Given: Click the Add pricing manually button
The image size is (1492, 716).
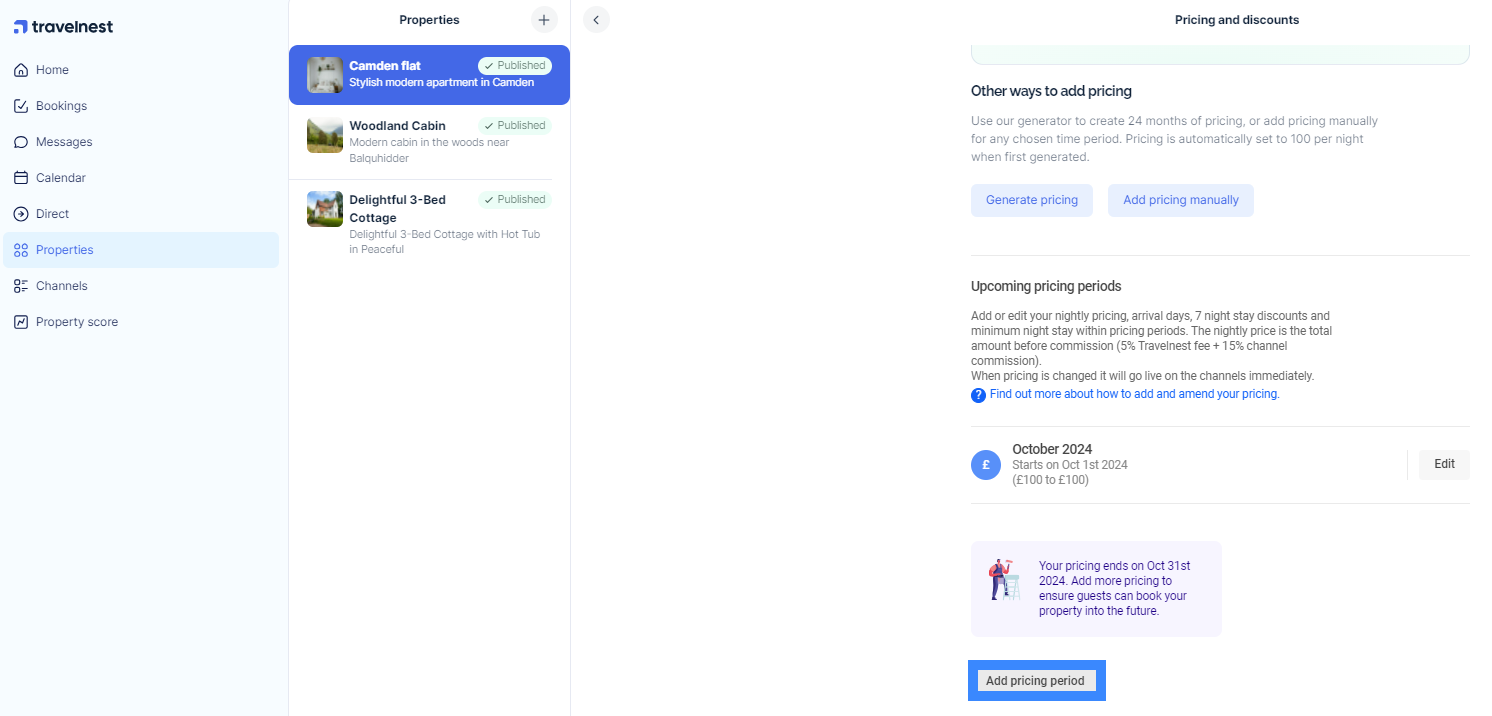Looking at the screenshot, I should [1180, 200].
